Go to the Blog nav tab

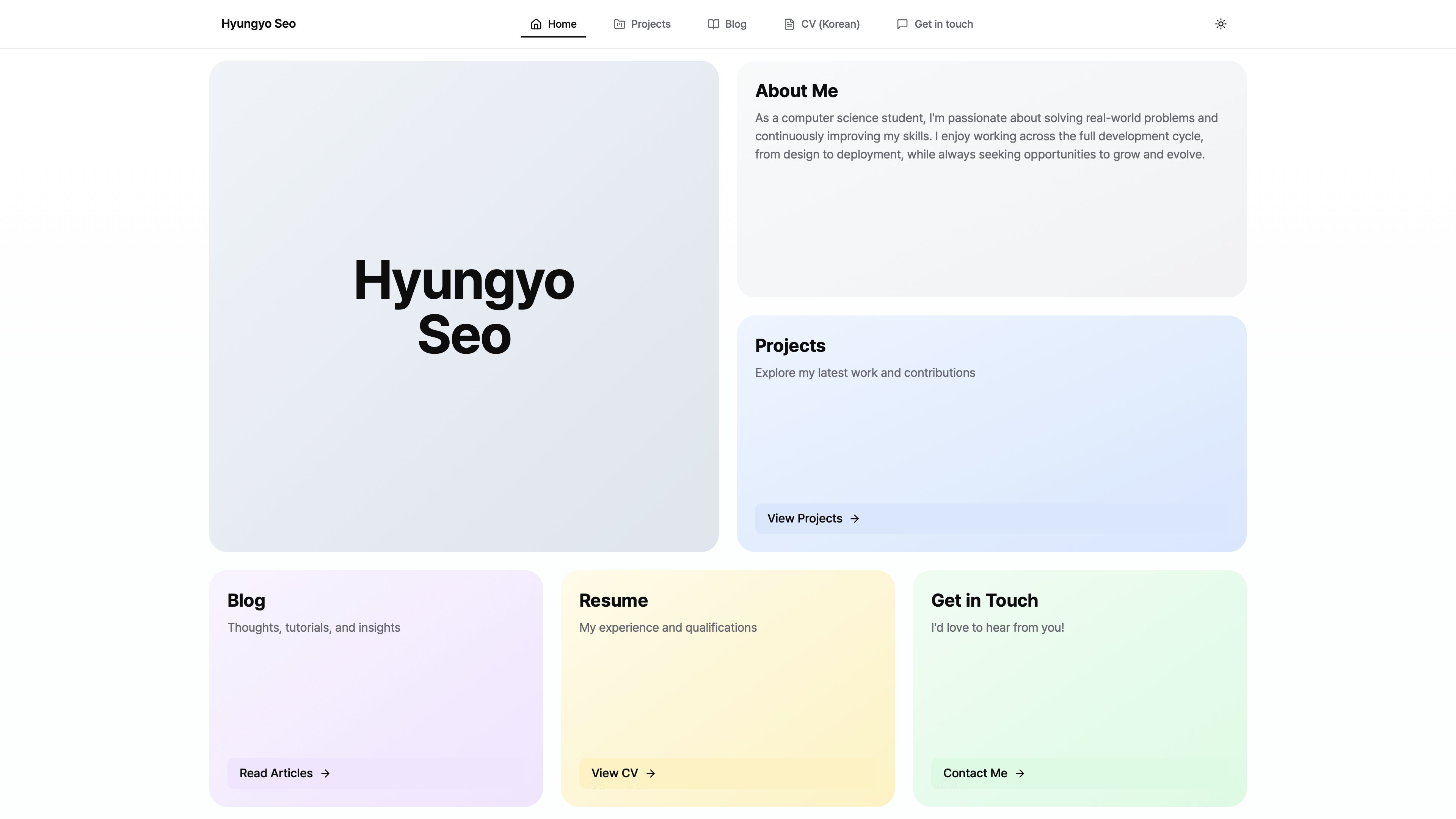point(735,24)
